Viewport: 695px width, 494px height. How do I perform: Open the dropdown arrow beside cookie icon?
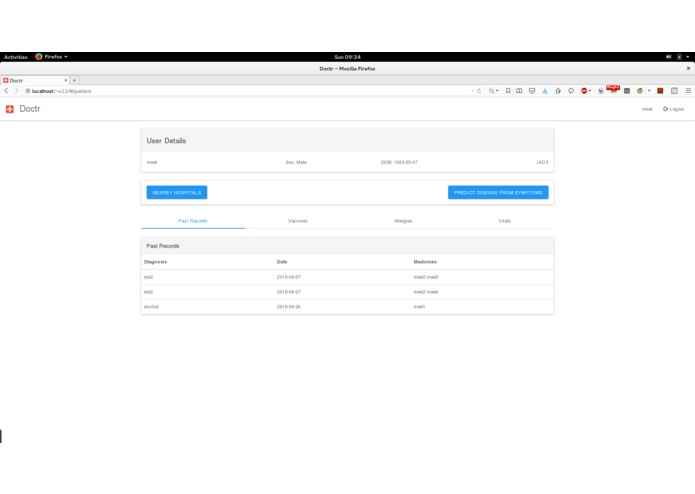point(649,91)
